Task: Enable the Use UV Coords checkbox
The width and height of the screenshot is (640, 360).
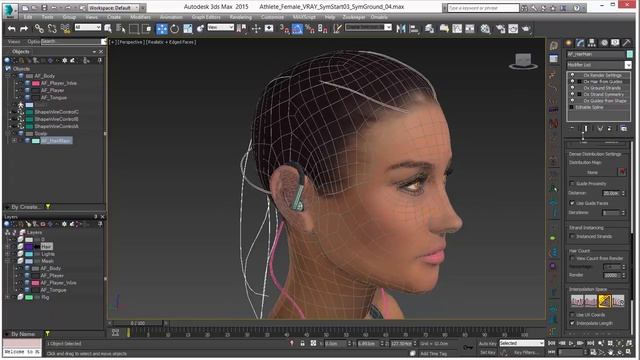Action: click(x=572, y=315)
